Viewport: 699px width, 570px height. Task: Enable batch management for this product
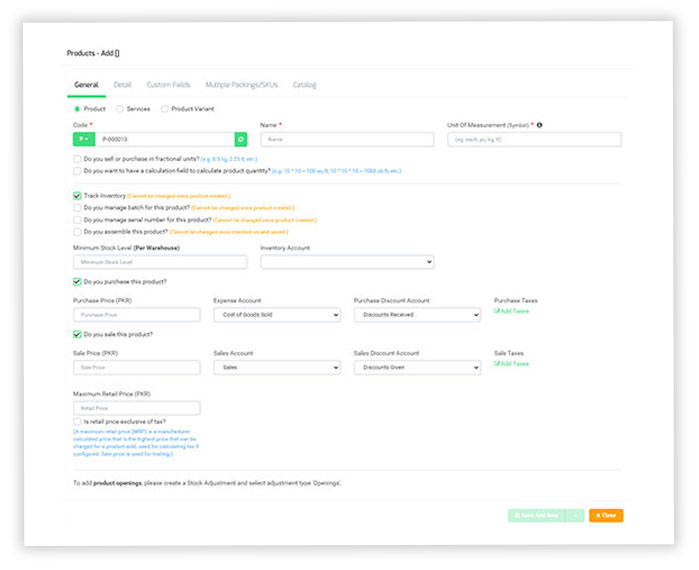pyautogui.click(x=77, y=208)
